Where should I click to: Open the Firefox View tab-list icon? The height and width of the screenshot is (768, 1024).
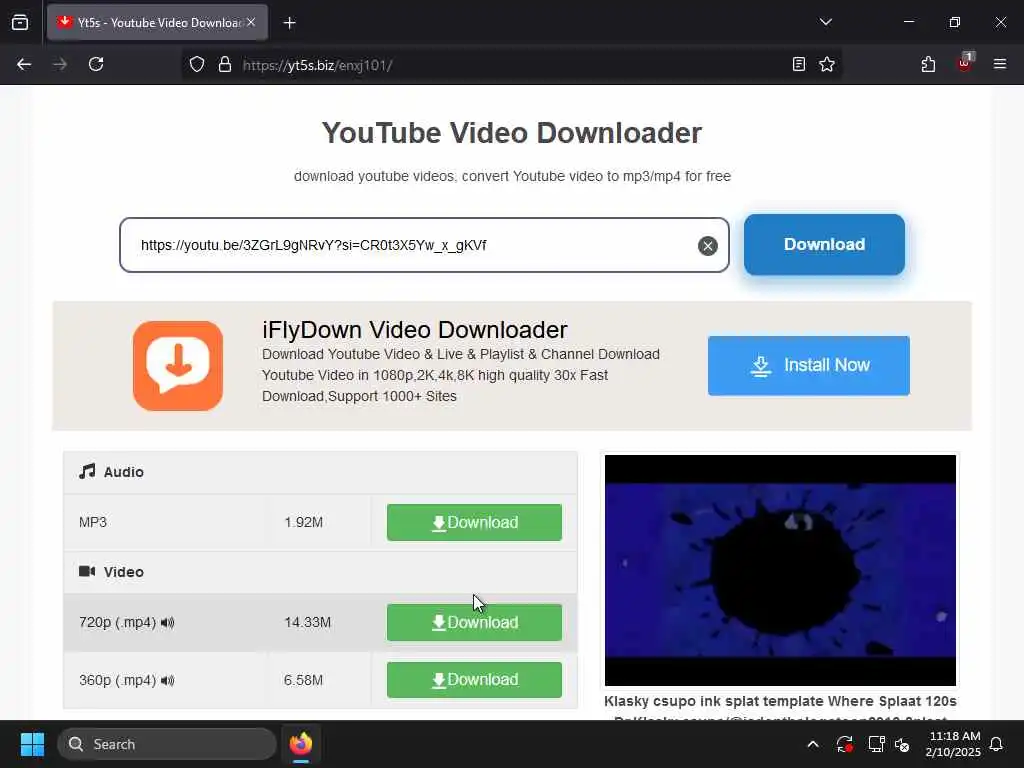coord(20,22)
